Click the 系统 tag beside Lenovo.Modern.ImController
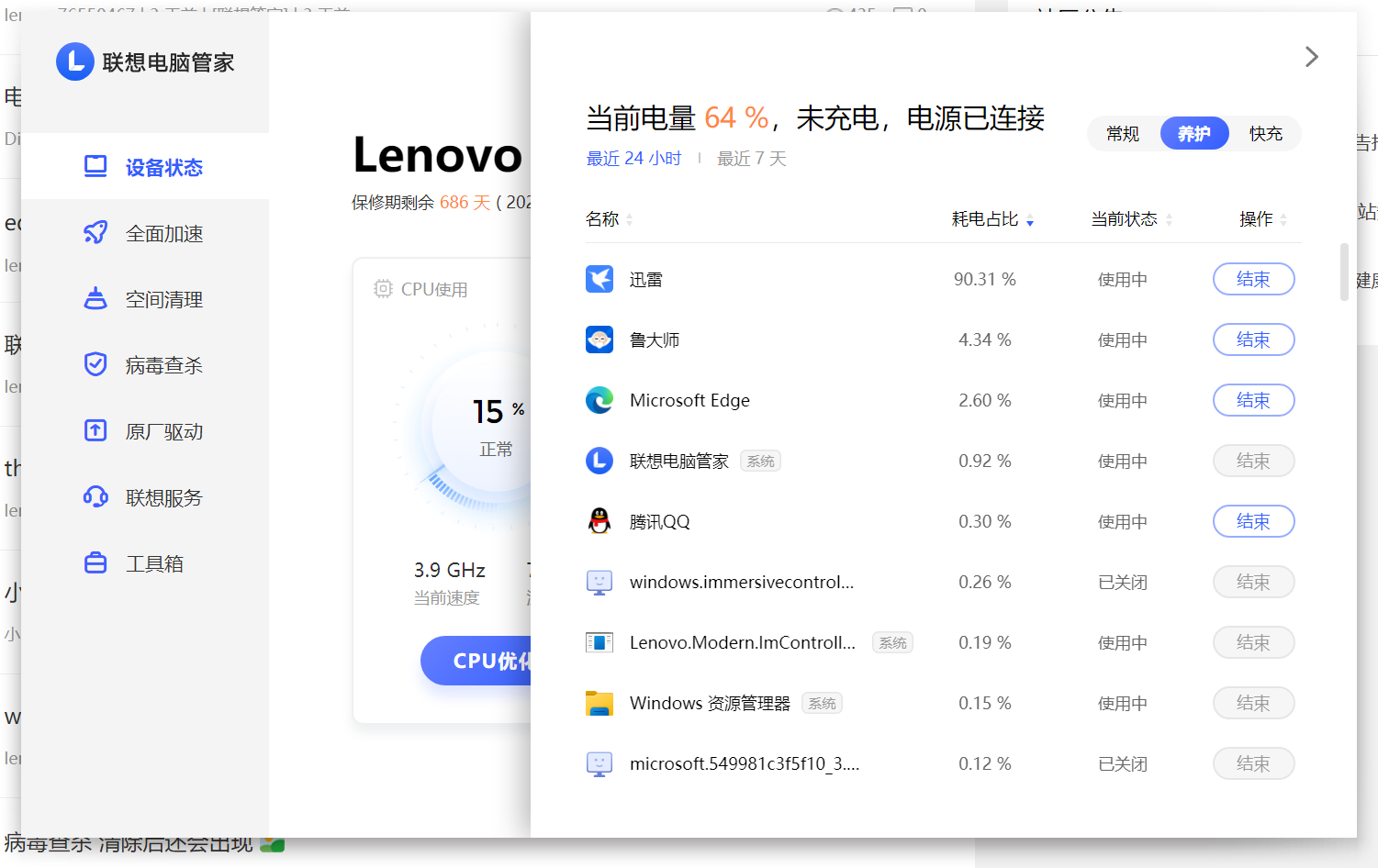Screen dimensions: 1378x868 coord(892,643)
